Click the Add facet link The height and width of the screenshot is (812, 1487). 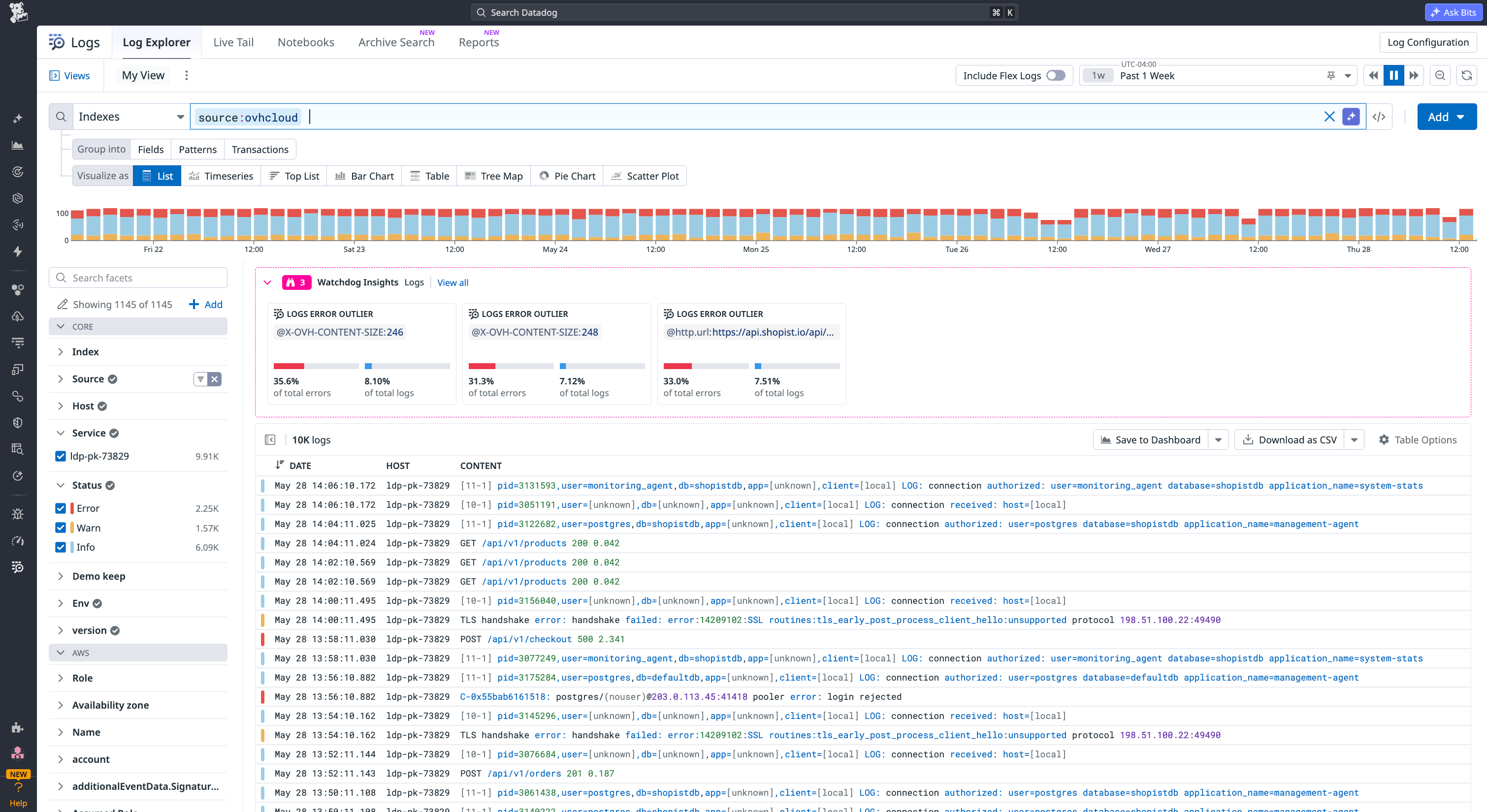(x=205, y=305)
